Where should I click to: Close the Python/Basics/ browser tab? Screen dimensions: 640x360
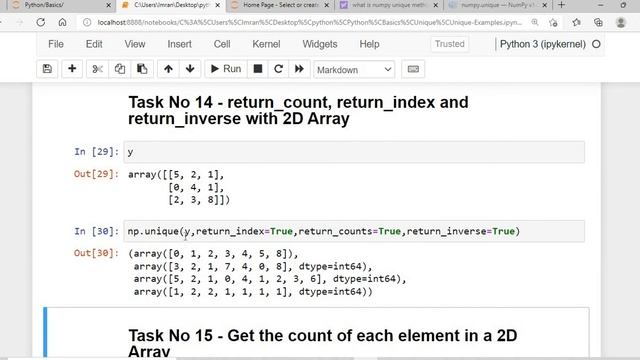[x=109, y=5]
